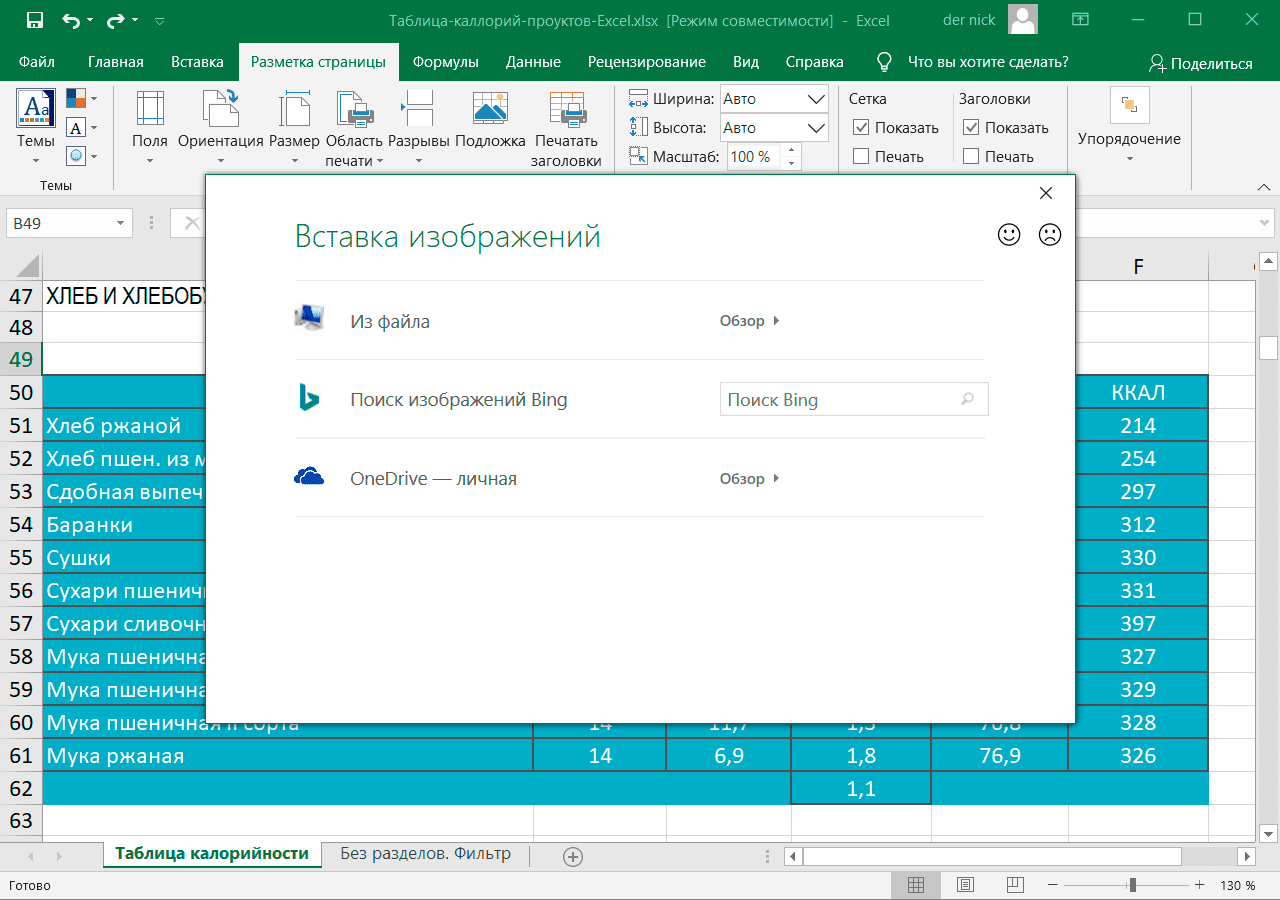The height and width of the screenshot is (900, 1280).
Task: Expand the Высота height dropdown
Action: click(816, 128)
